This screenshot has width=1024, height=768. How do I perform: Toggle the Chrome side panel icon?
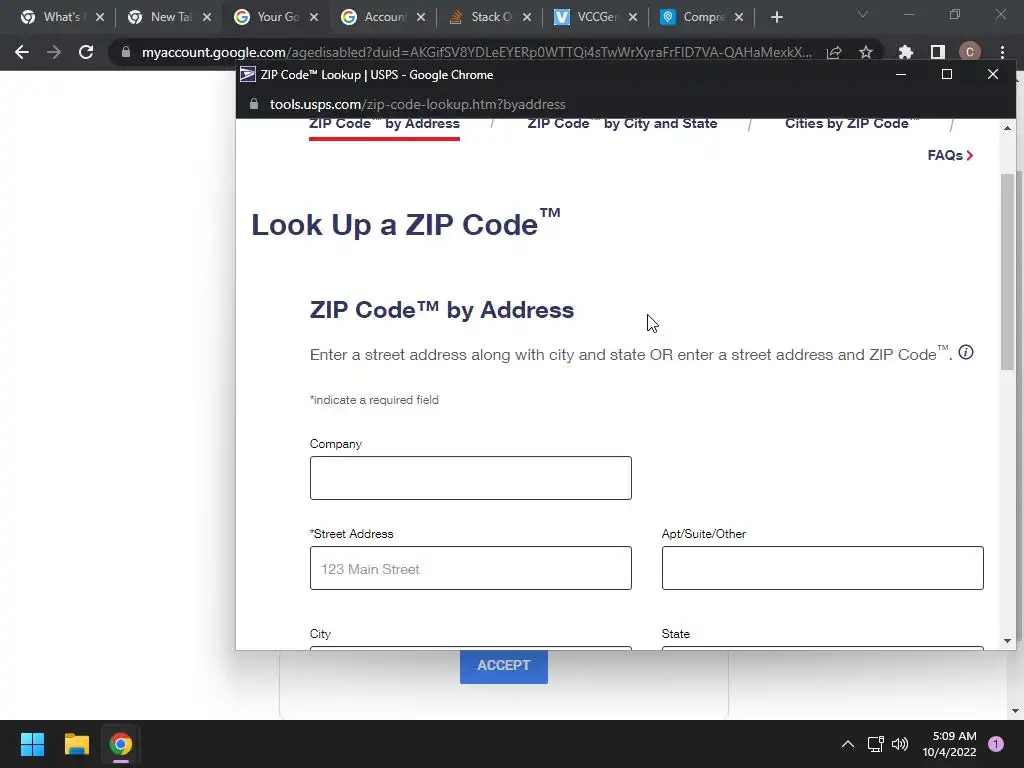(938, 52)
